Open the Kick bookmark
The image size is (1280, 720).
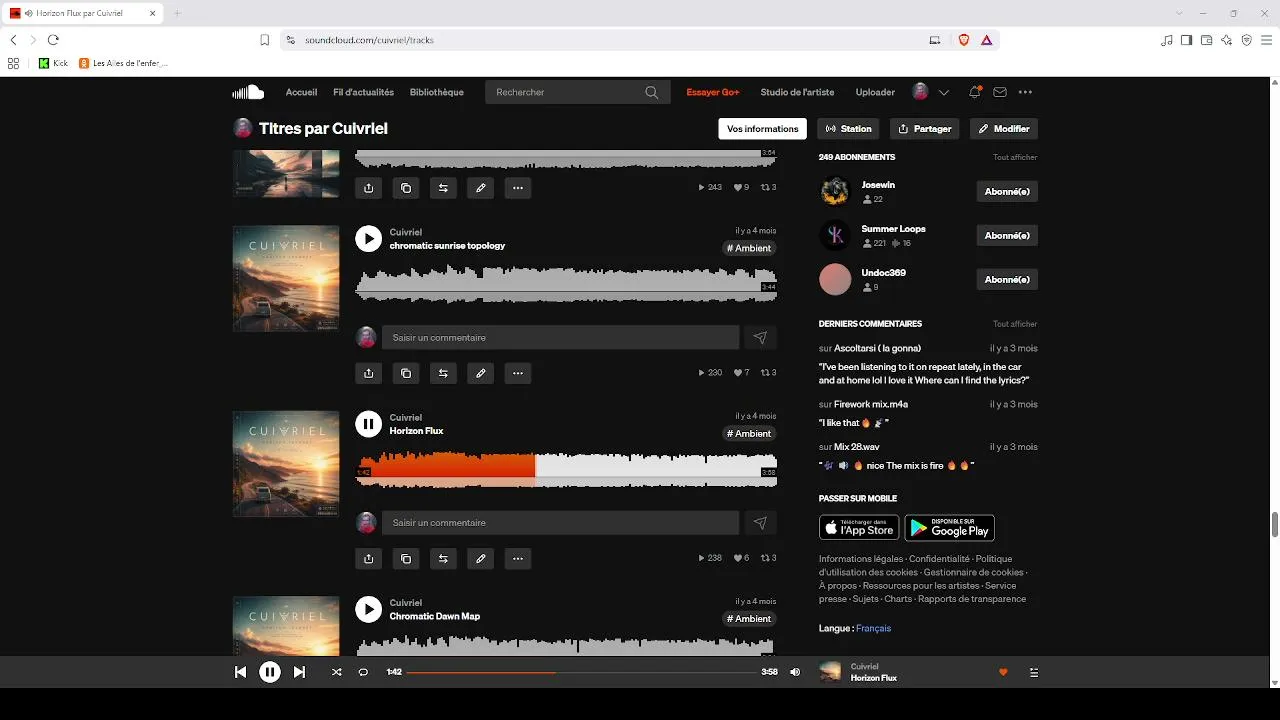coord(54,63)
